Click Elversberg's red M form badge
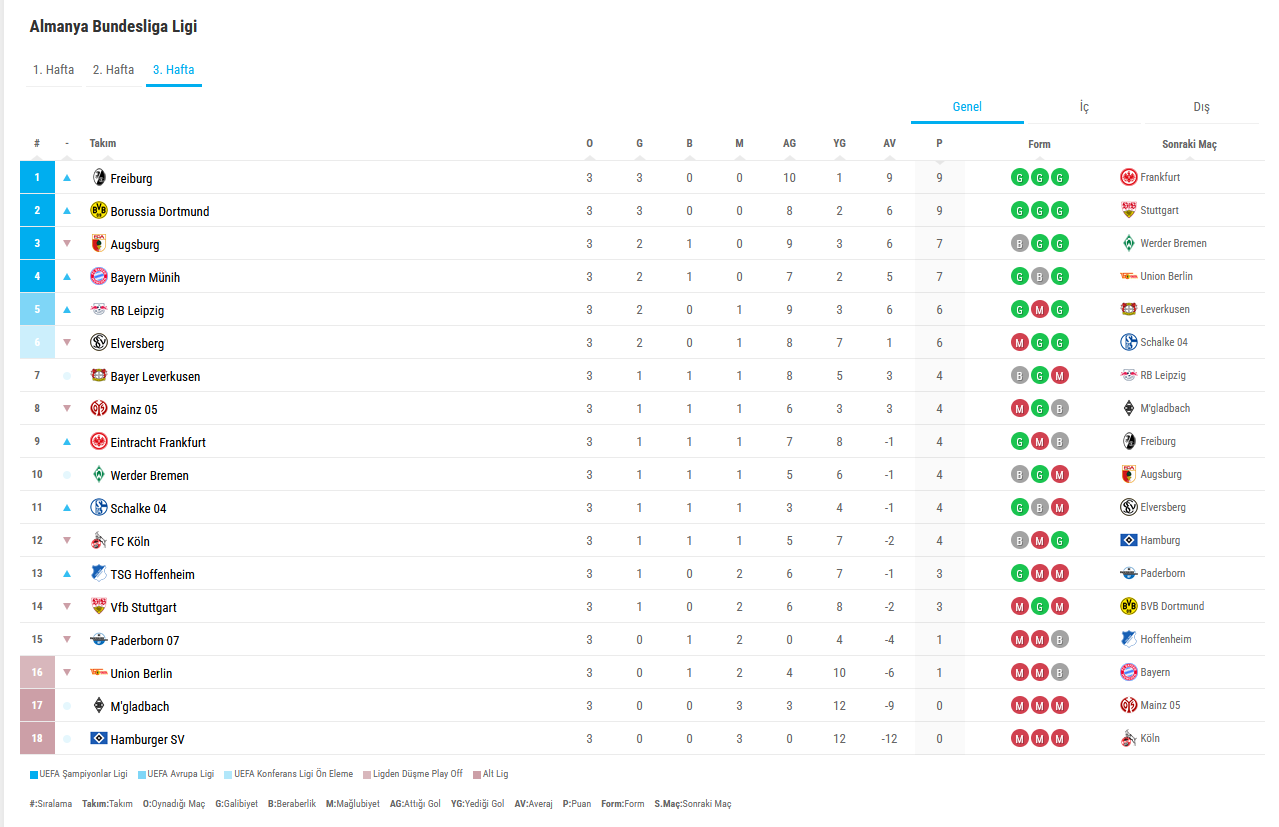Image resolution: width=1279 pixels, height=827 pixels. click(x=1020, y=343)
